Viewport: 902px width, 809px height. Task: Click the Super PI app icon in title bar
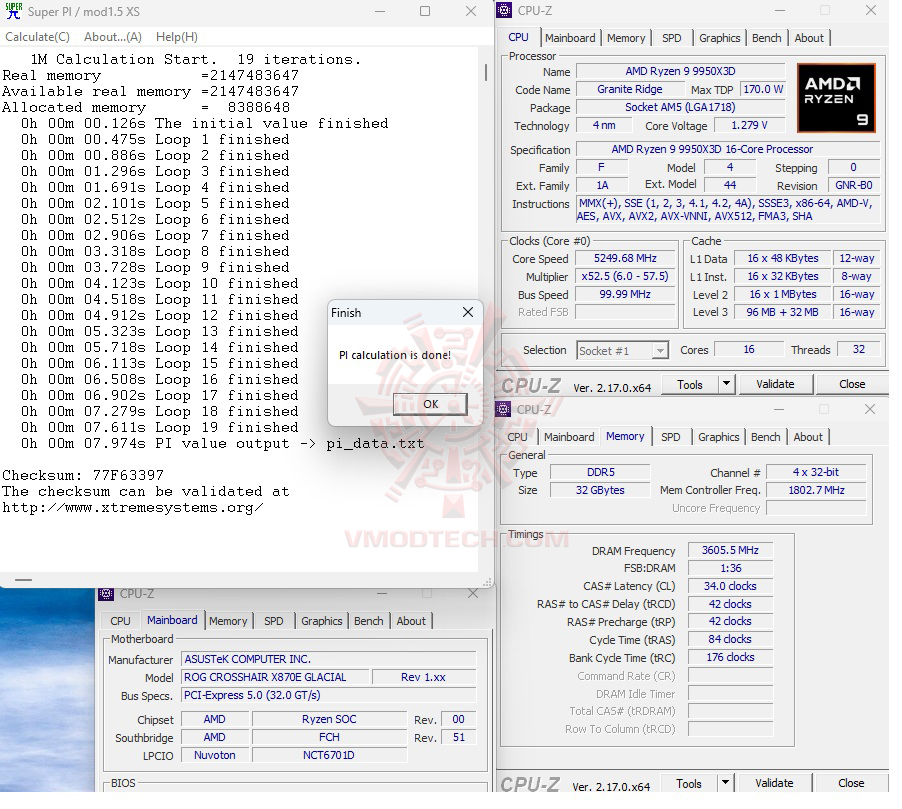[x=13, y=11]
